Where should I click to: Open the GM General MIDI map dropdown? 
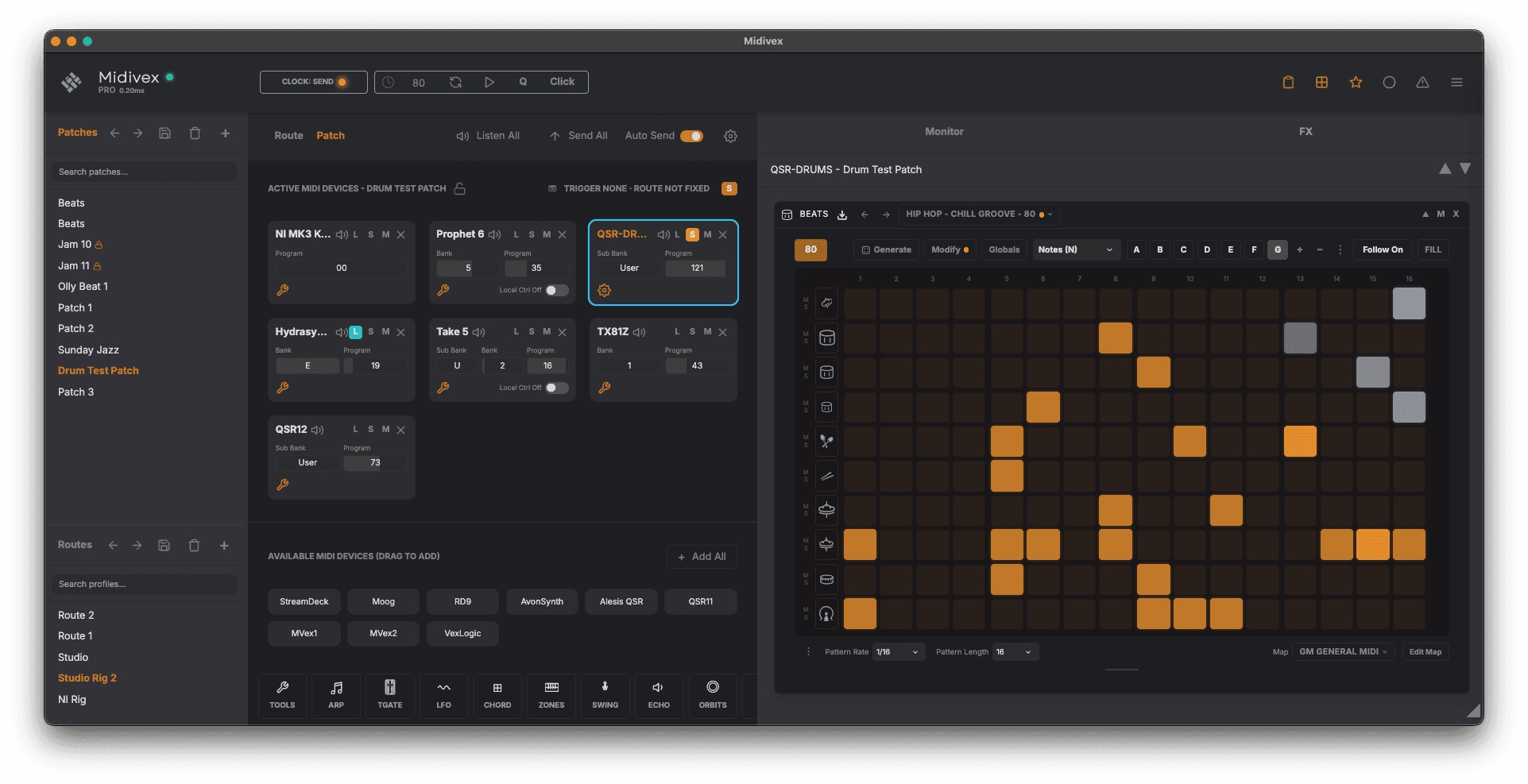(x=1343, y=652)
